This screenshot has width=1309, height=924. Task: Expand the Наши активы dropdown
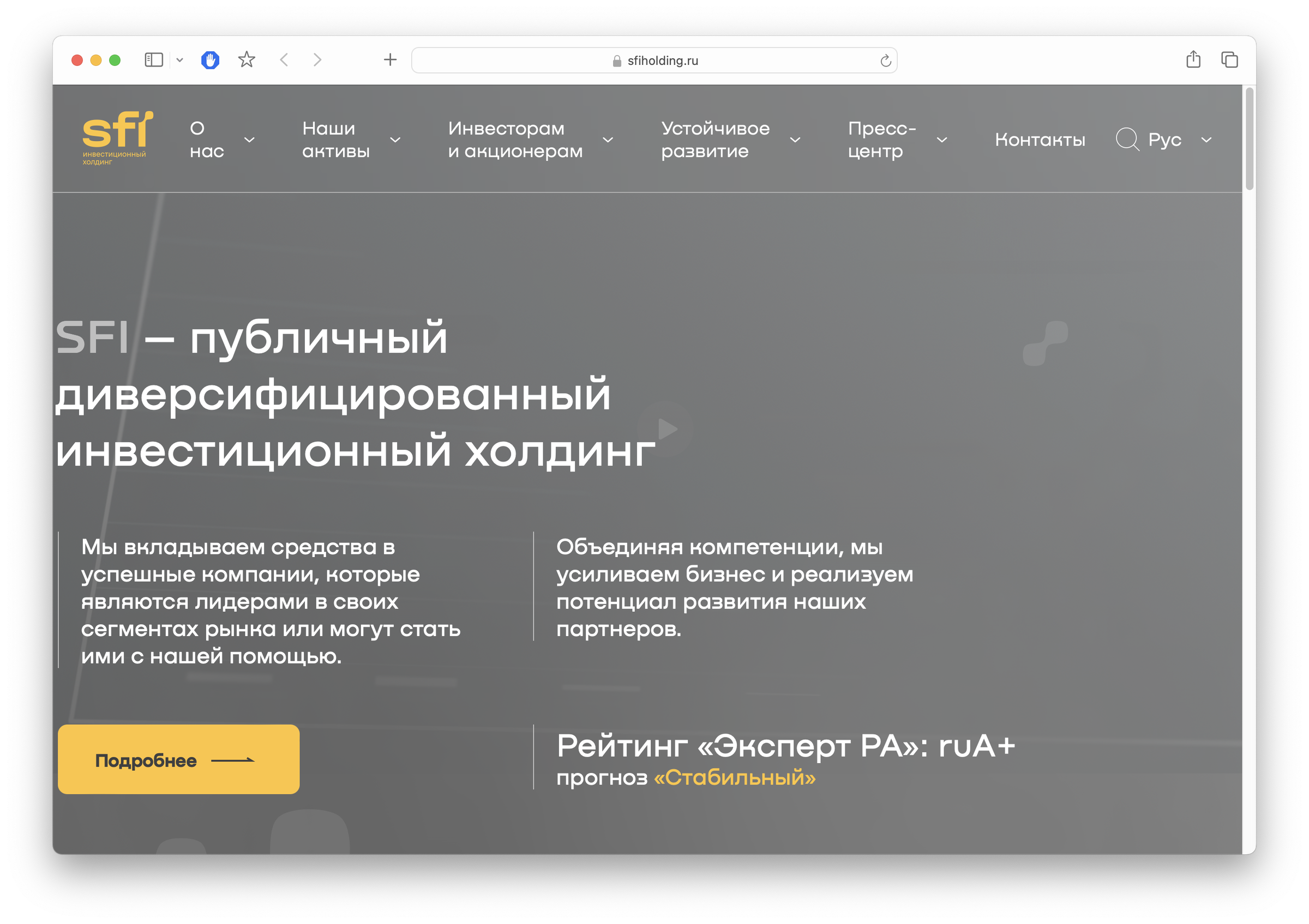pyautogui.click(x=395, y=140)
